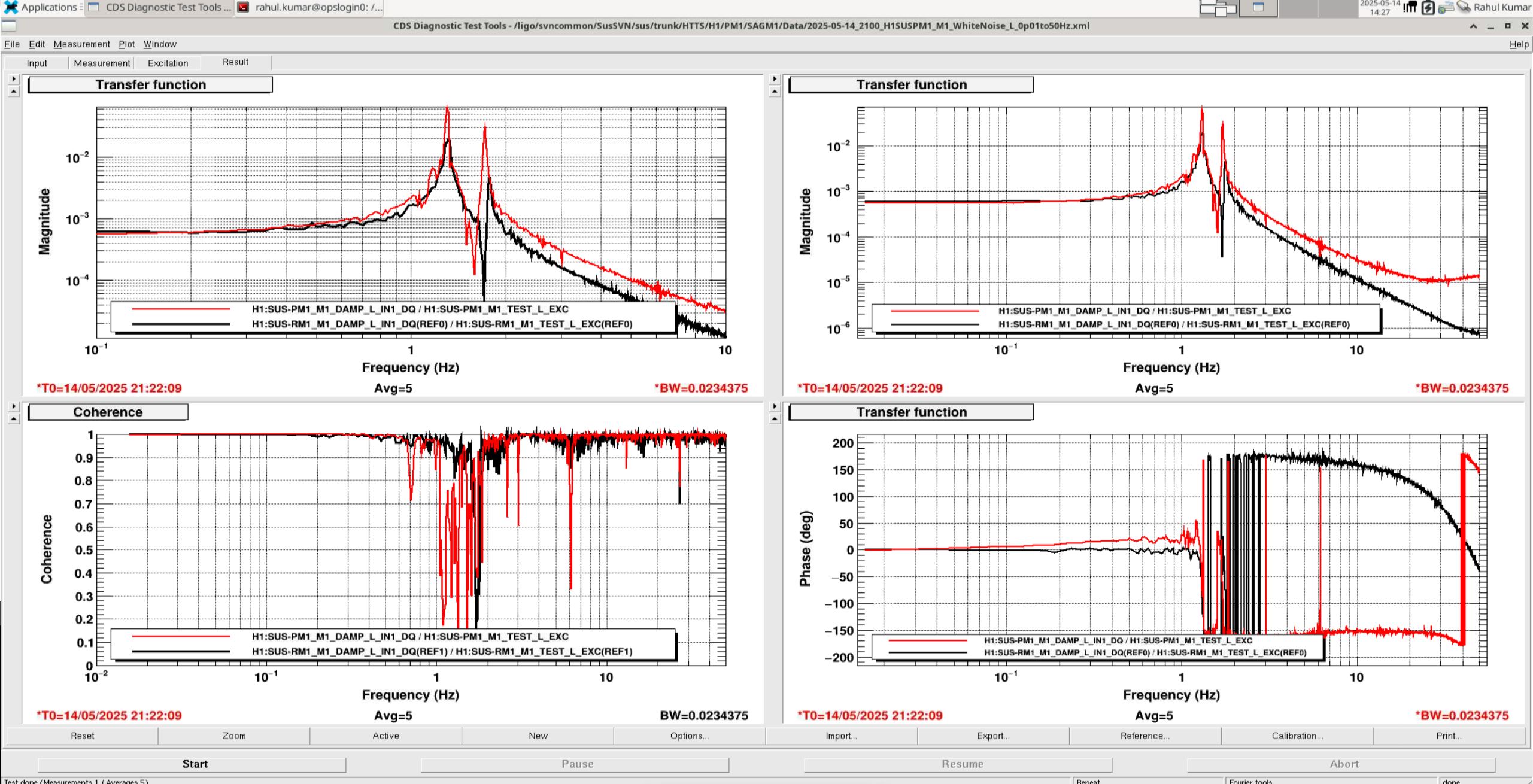Viewport: 1533px width, 784px height.
Task: Click the Export... button
Action: (x=993, y=736)
